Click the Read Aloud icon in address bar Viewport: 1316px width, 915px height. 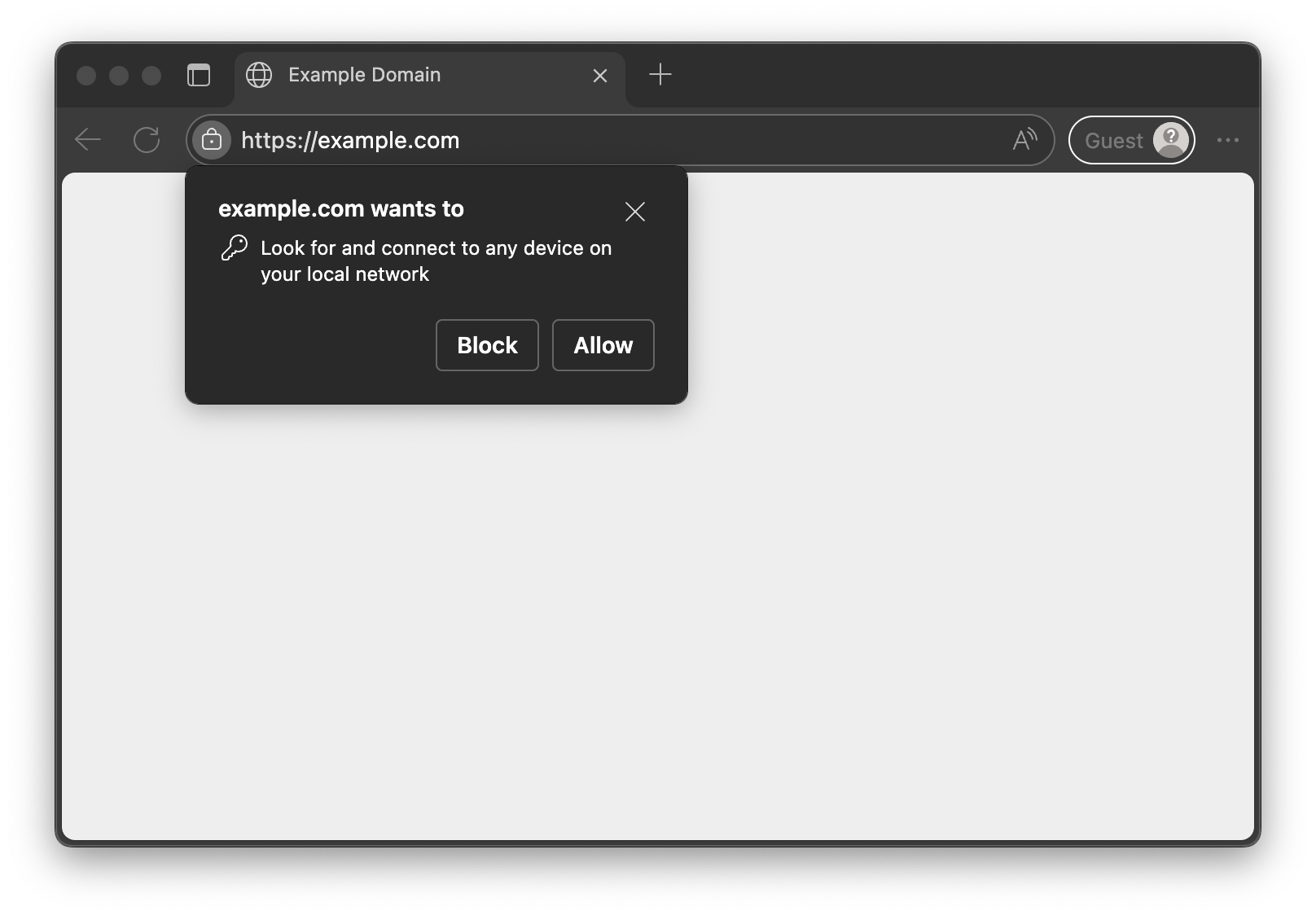coord(1024,140)
